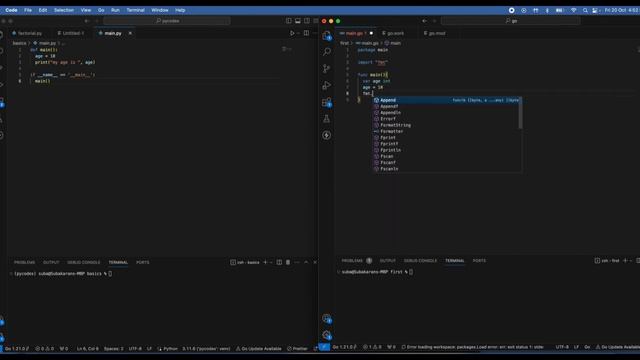This screenshot has height=360, width=640.
Task: Choose Append from the autocomplete list
Action: coord(446,100)
